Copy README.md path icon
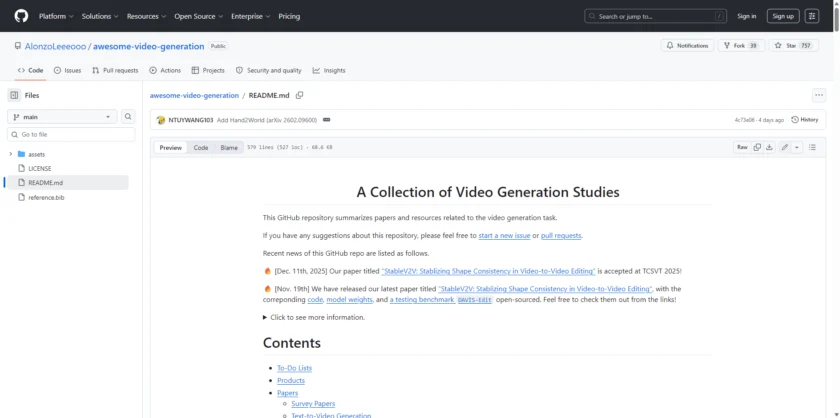The image size is (840, 418). click(299, 95)
